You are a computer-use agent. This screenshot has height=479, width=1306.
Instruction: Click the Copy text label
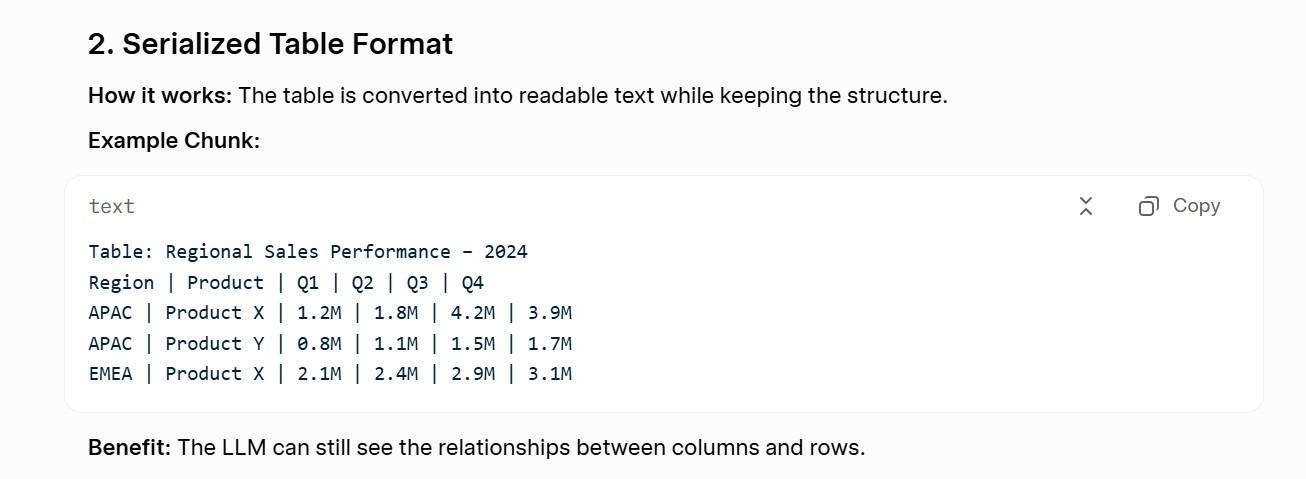(x=1196, y=205)
